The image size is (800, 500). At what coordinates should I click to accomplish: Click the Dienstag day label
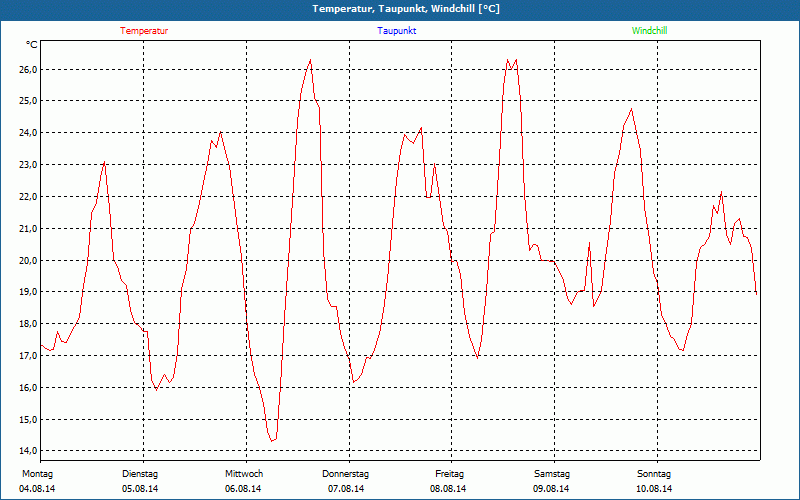tap(140, 474)
